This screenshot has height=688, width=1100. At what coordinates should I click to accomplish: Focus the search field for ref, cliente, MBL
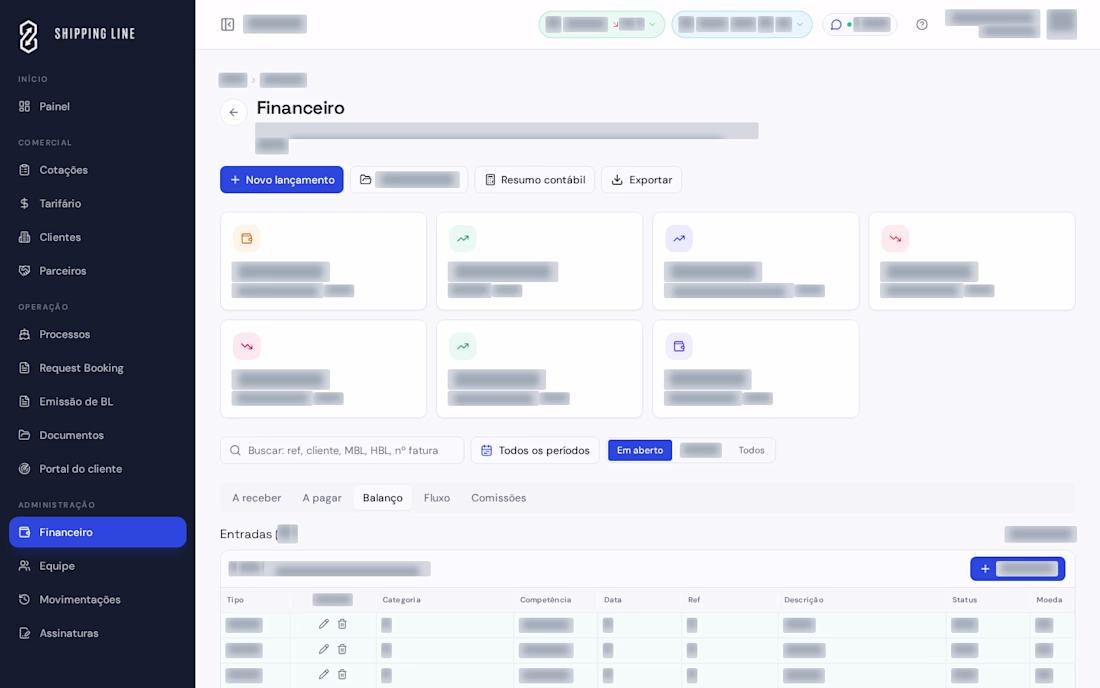tap(342, 450)
